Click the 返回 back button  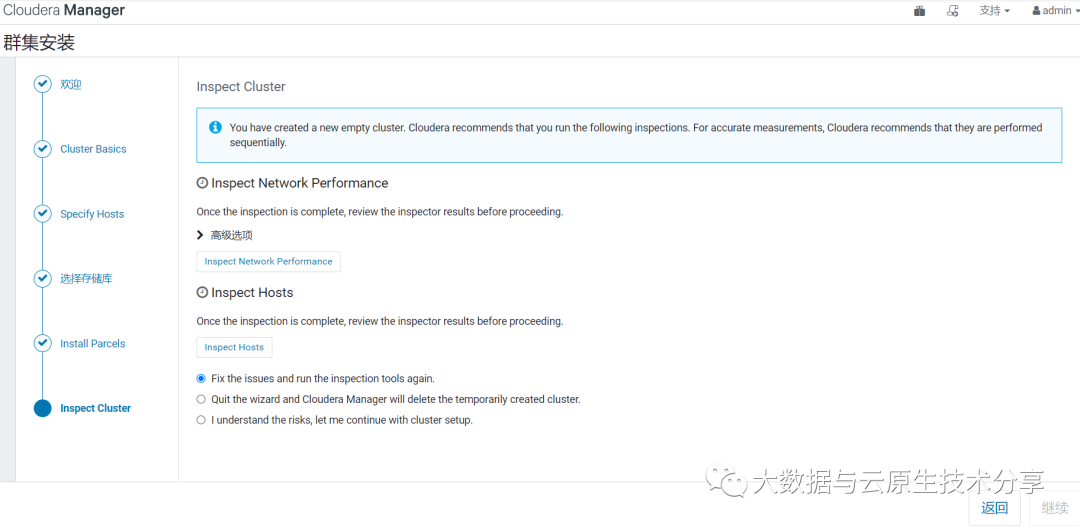tap(994, 508)
